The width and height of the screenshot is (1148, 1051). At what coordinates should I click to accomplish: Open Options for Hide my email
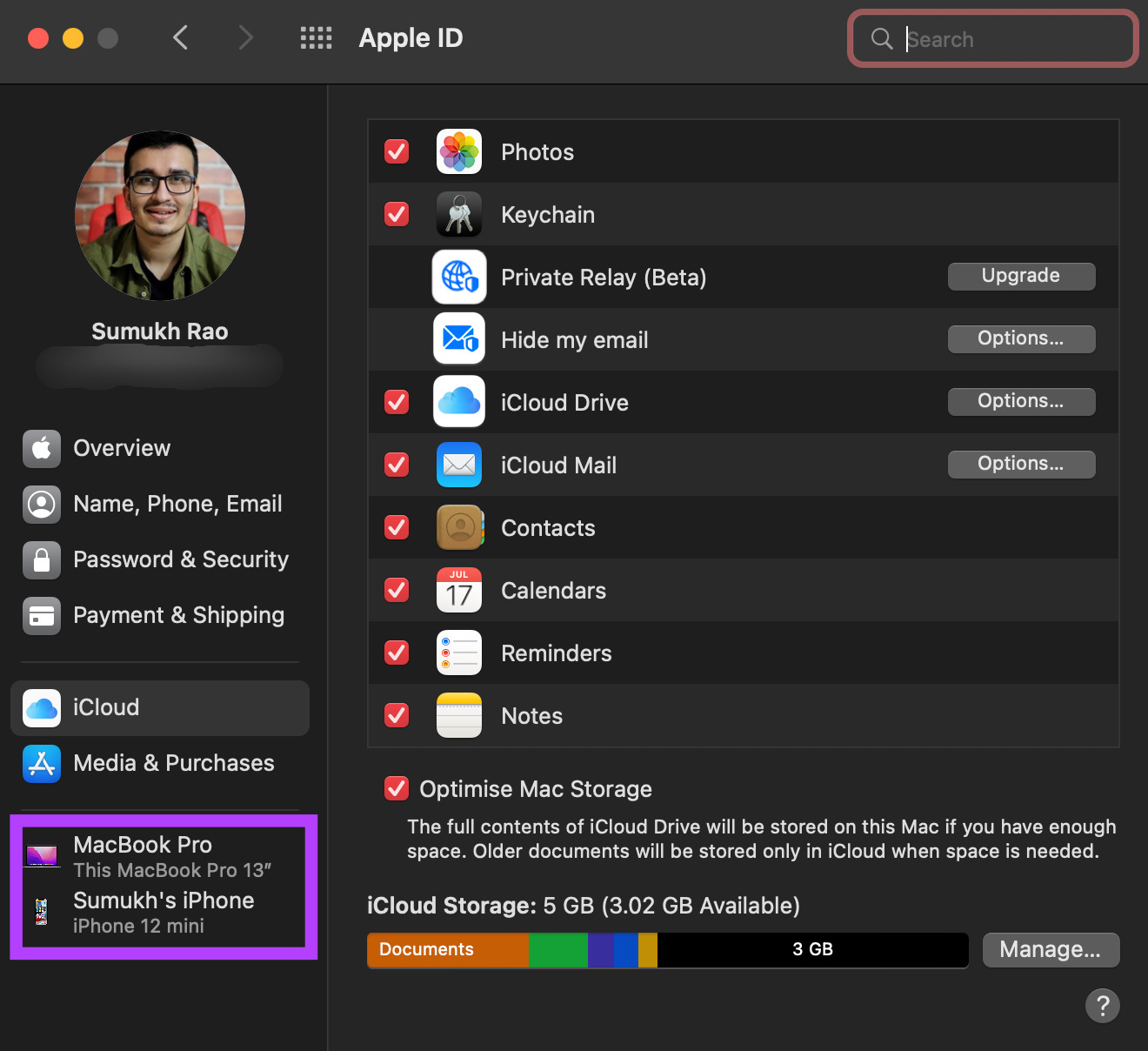[x=1021, y=338]
